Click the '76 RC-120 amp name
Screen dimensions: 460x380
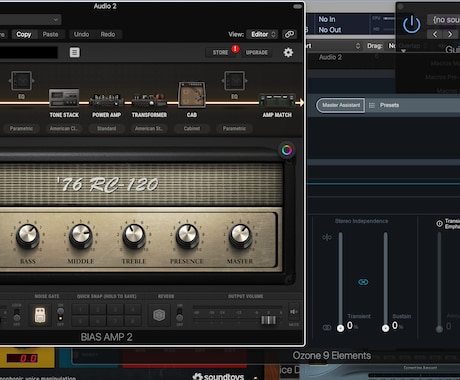click(x=107, y=184)
